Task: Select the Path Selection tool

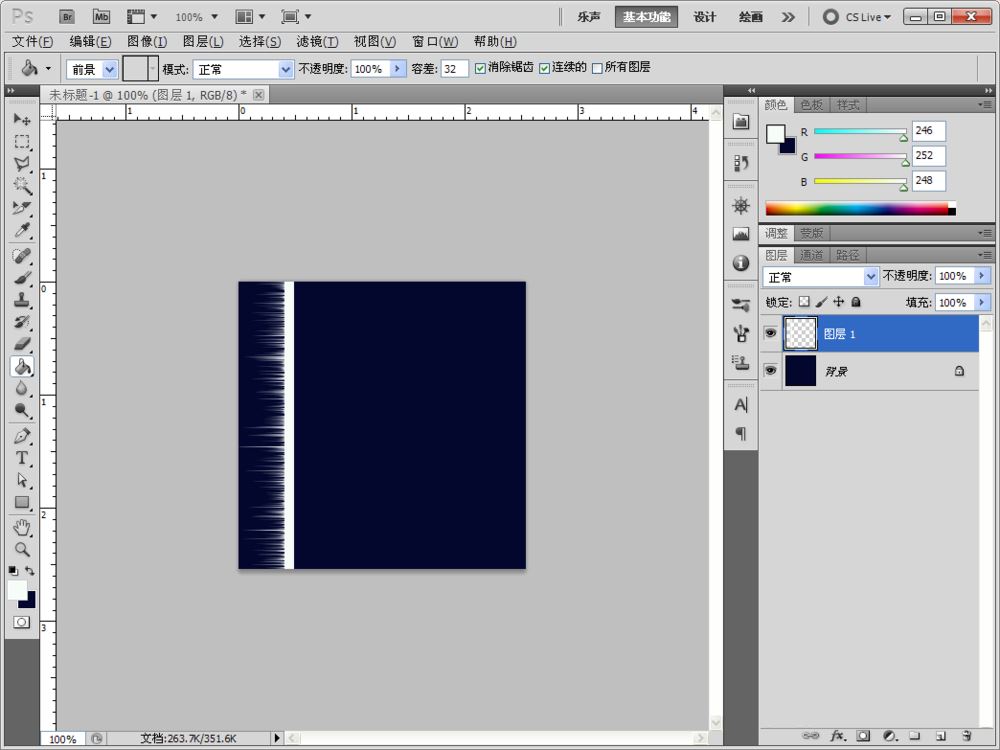Action: pyautogui.click(x=22, y=480)
